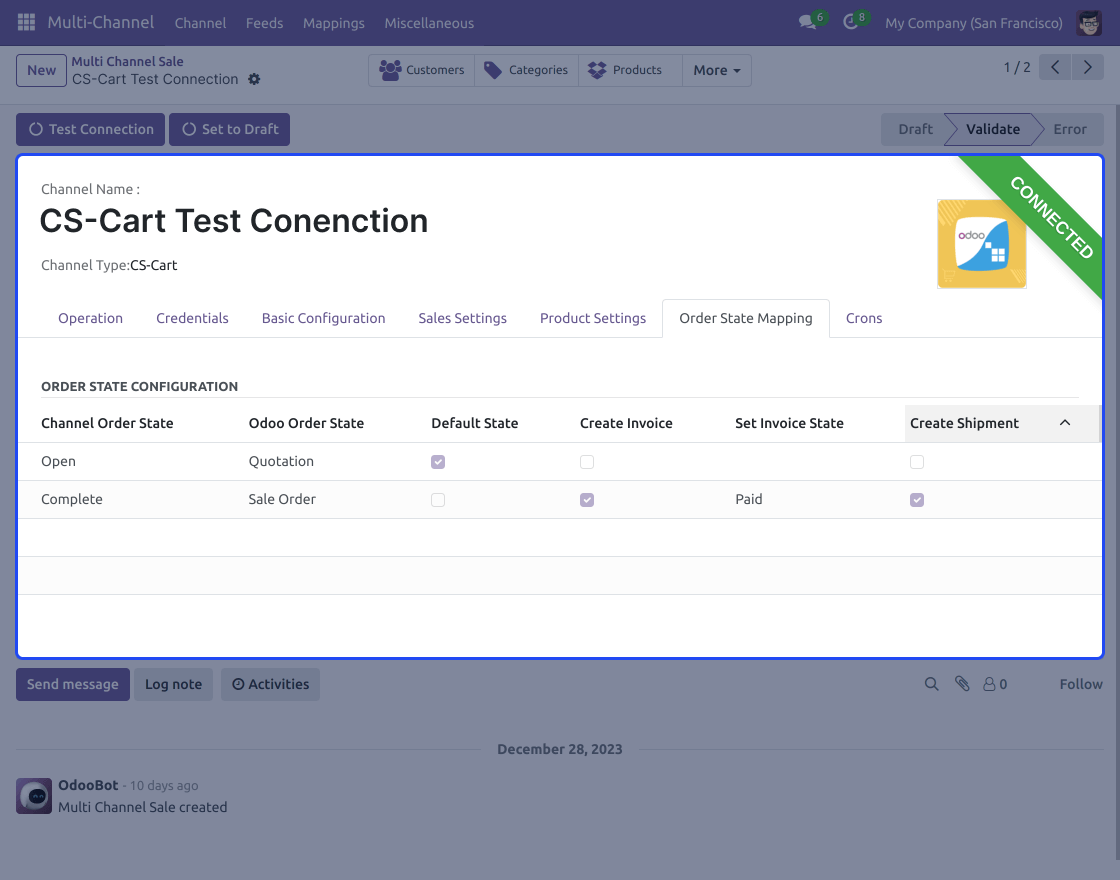Sort by Set Invoice State column header

tap(789, 423)
